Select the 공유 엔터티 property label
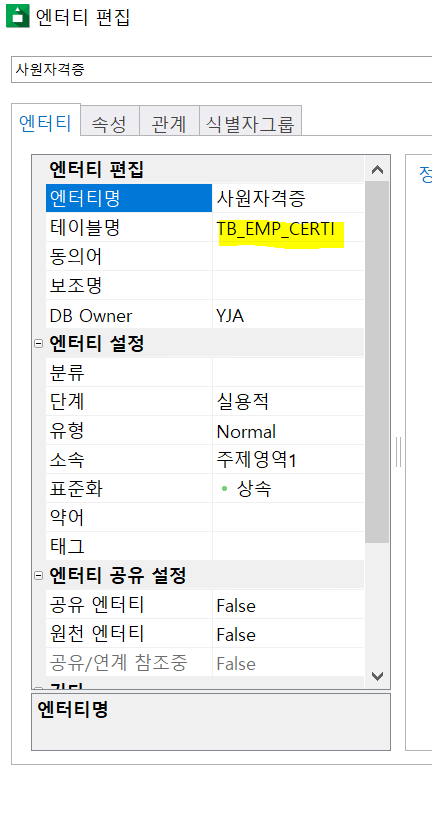 pyautogui.click(x=97, y=605)
